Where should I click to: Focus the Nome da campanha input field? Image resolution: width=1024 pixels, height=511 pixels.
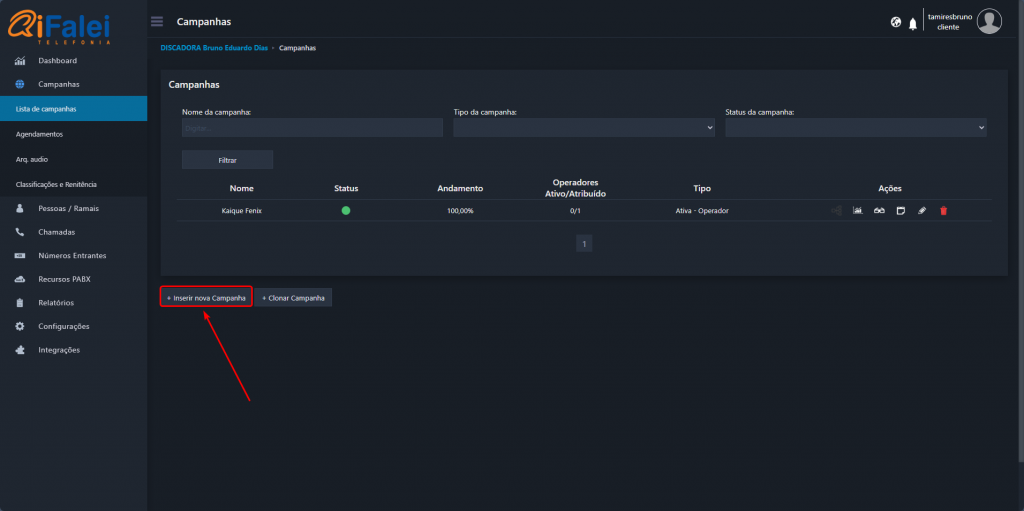point(312,128)
